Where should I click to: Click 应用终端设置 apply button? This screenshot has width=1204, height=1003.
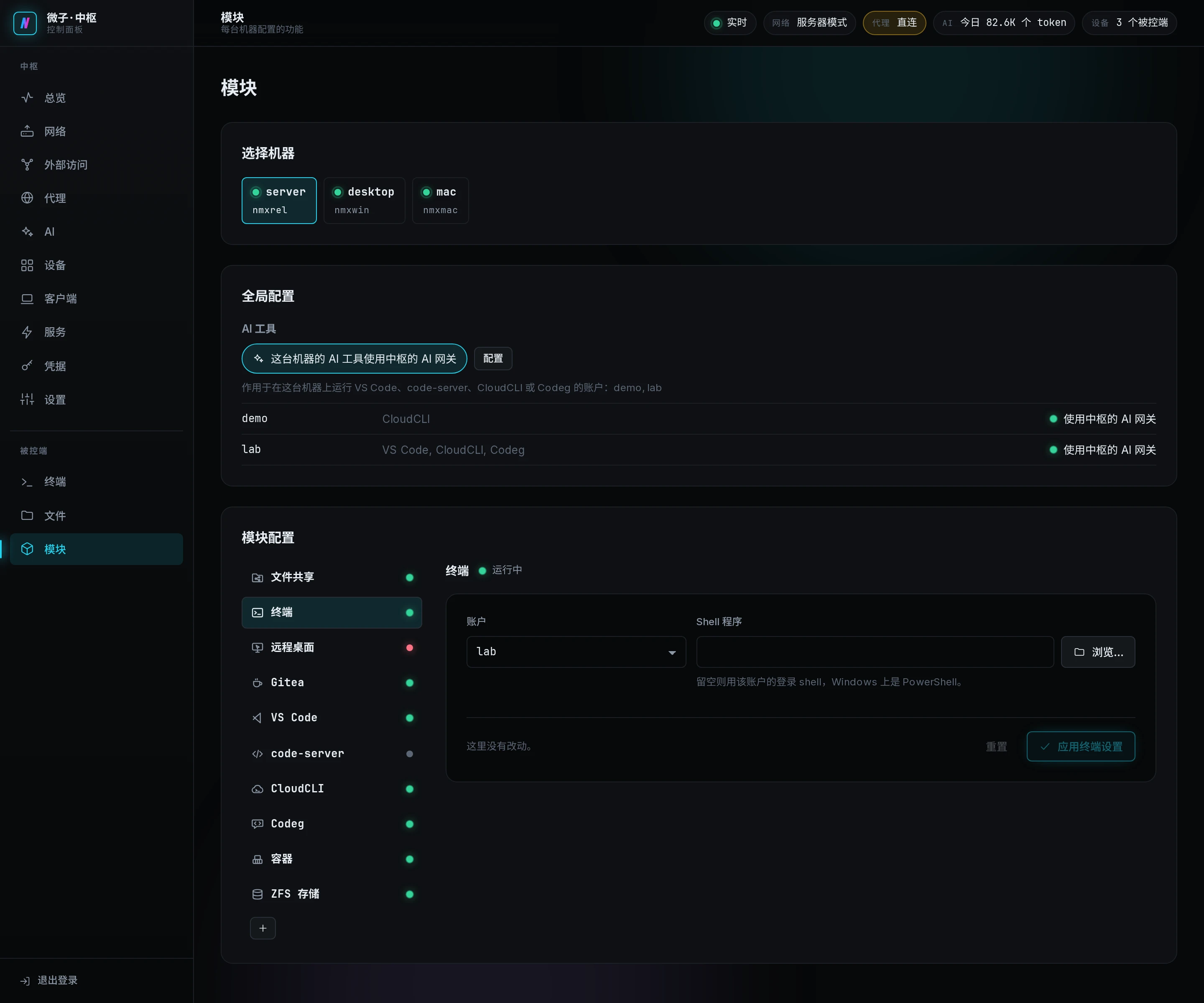[x=1081, y=747]
